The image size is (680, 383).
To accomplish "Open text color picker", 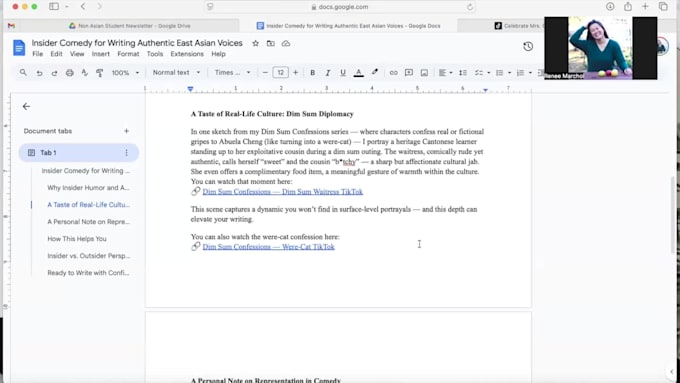I will 358,73.
